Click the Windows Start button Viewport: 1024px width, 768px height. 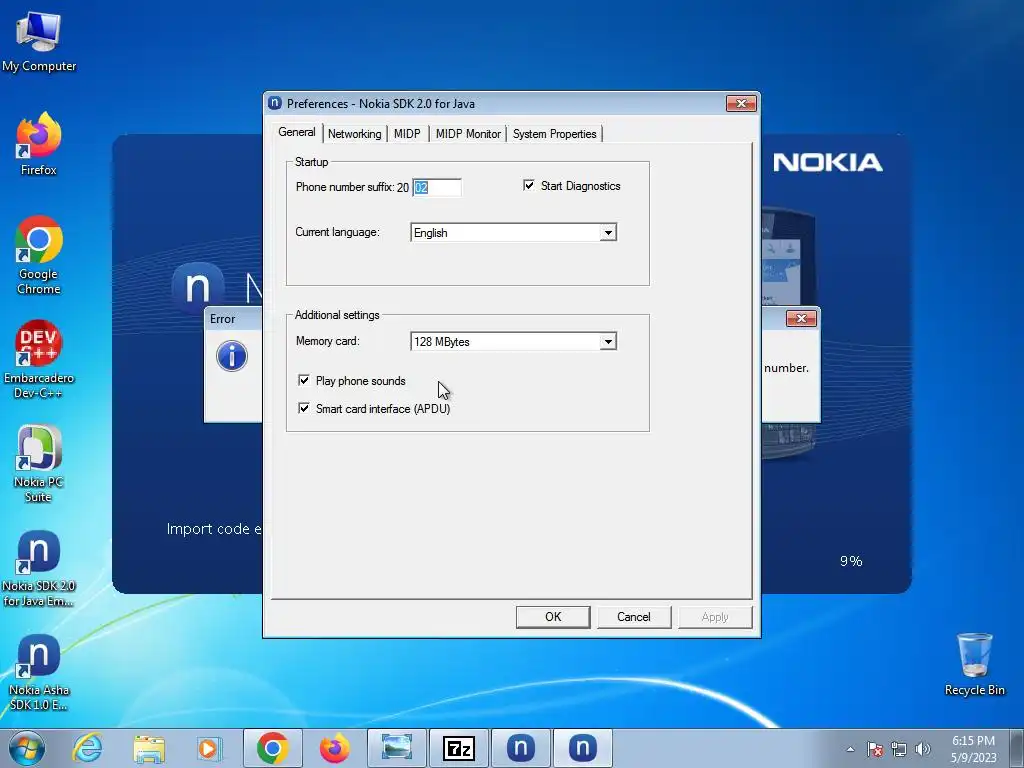(x=26, y=748)
